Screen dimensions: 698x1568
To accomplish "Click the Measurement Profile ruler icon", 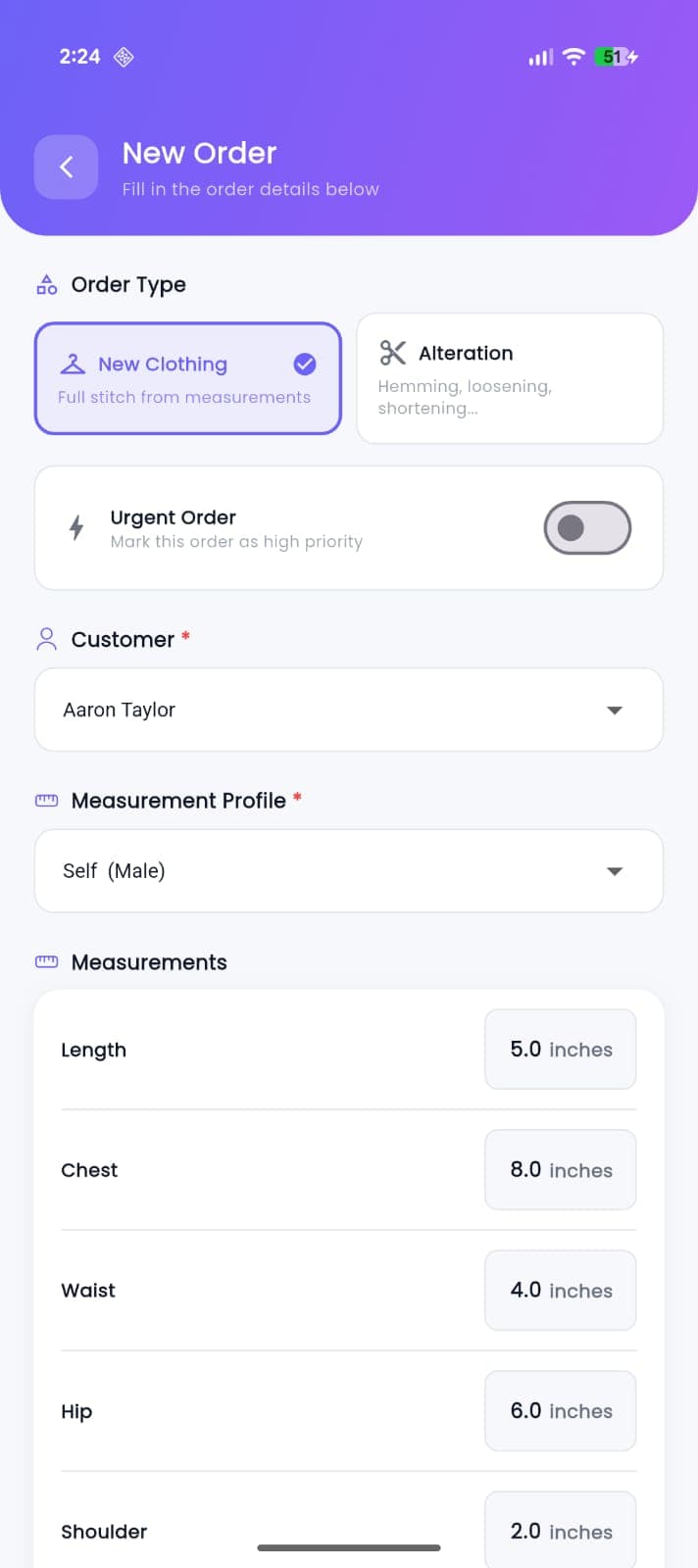I will tap(46, 801).
